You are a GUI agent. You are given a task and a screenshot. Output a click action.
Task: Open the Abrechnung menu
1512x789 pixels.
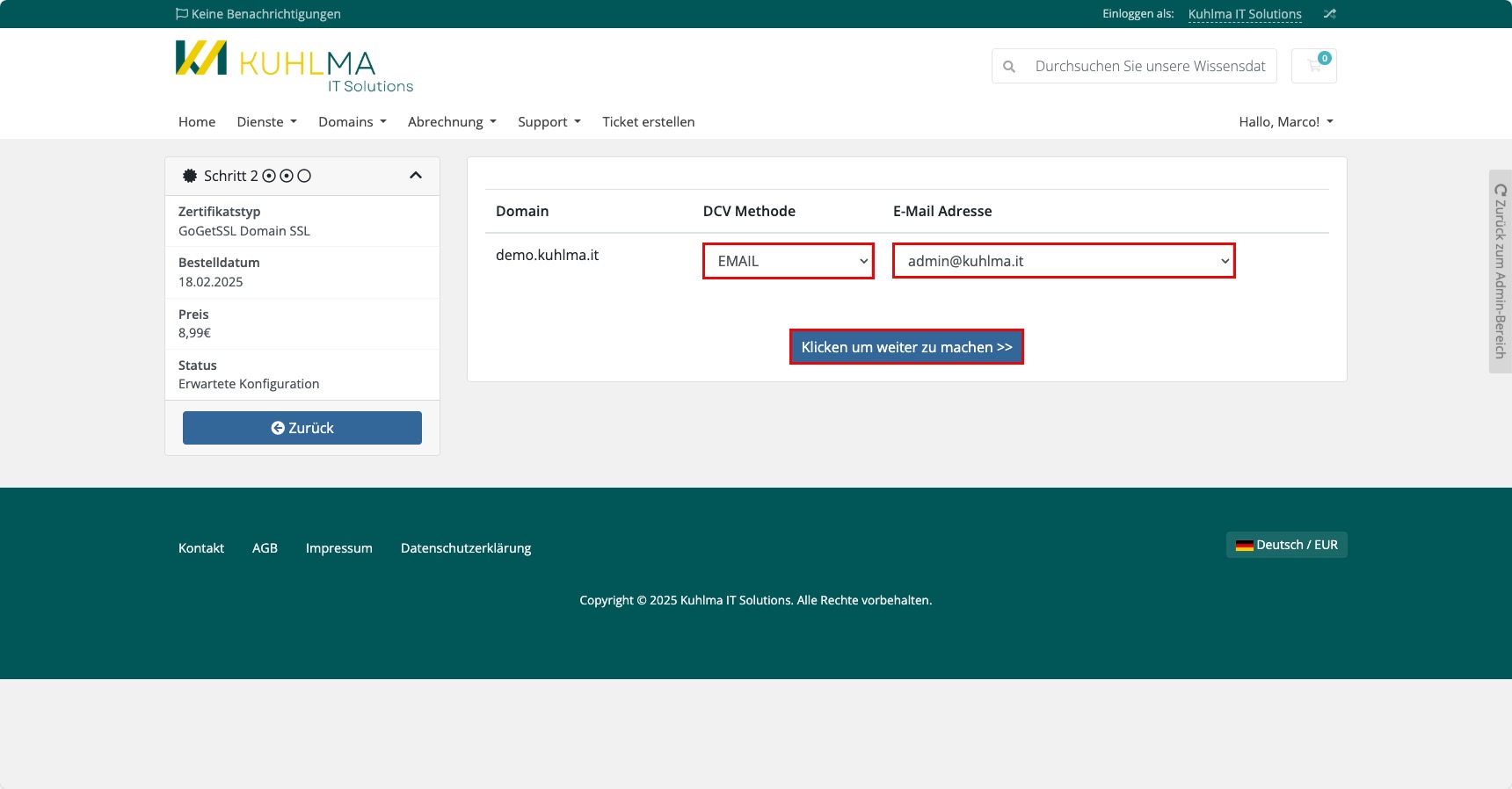pyautogui.click(x=452, y=122)
